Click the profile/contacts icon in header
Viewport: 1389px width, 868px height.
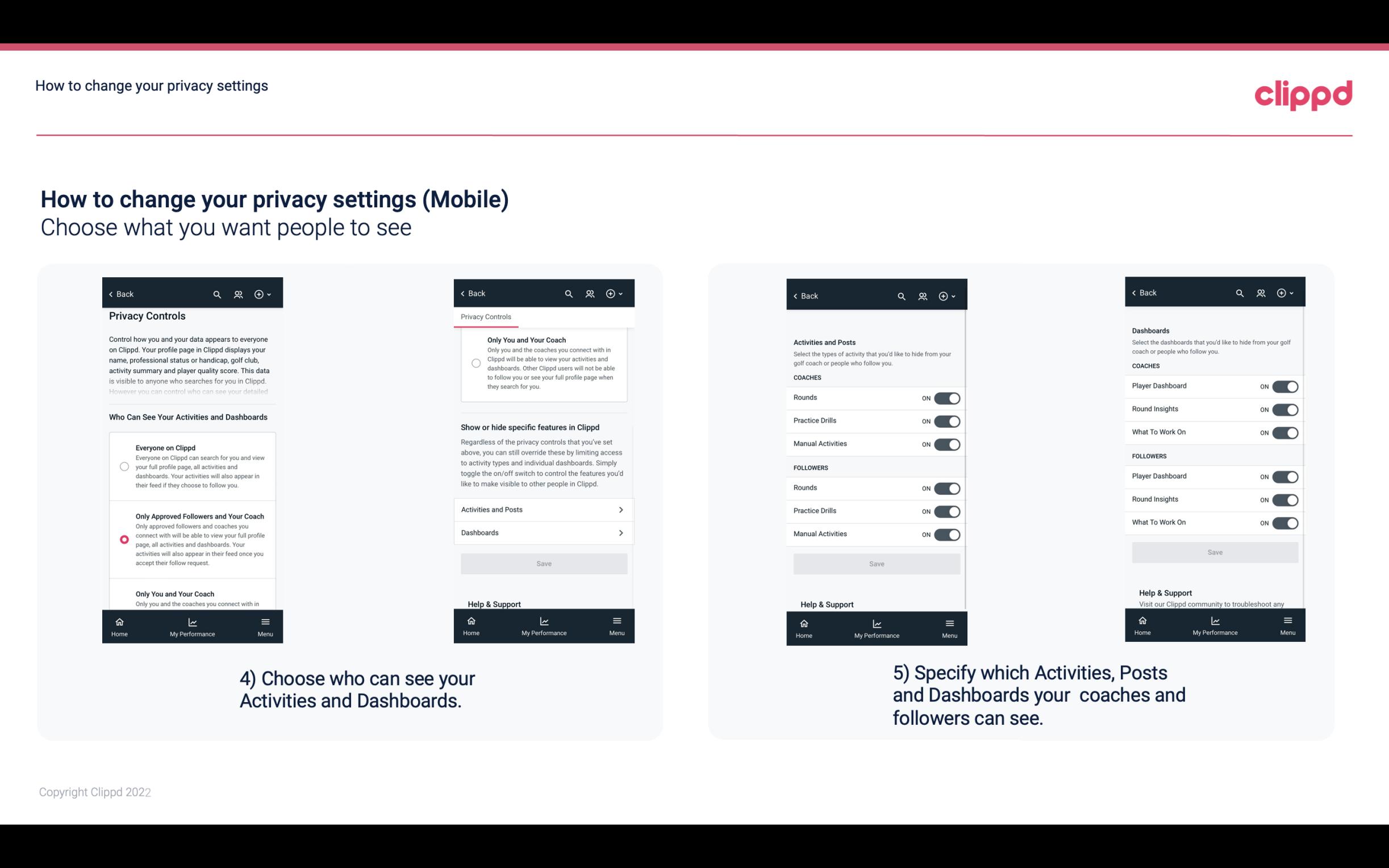(x=238, y=294)
